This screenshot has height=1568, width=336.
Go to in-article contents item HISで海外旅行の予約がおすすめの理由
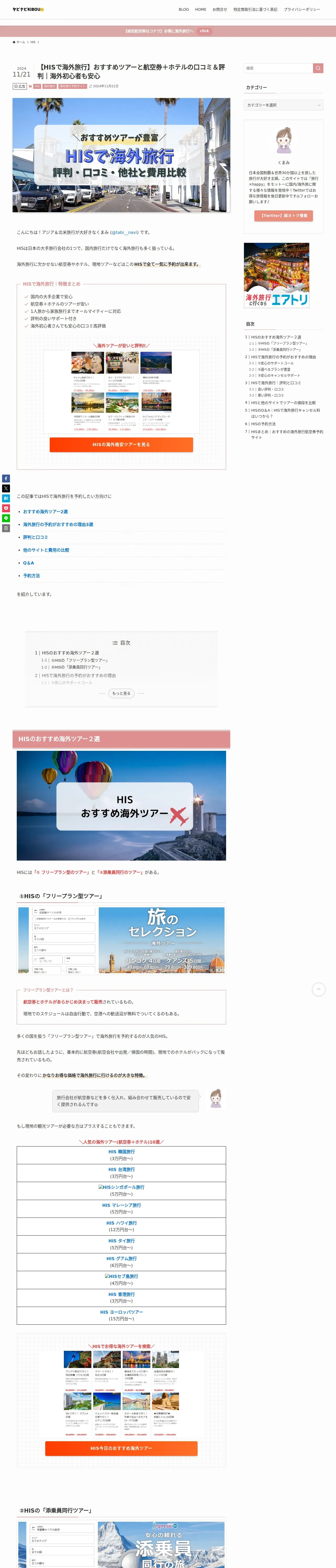79,676
